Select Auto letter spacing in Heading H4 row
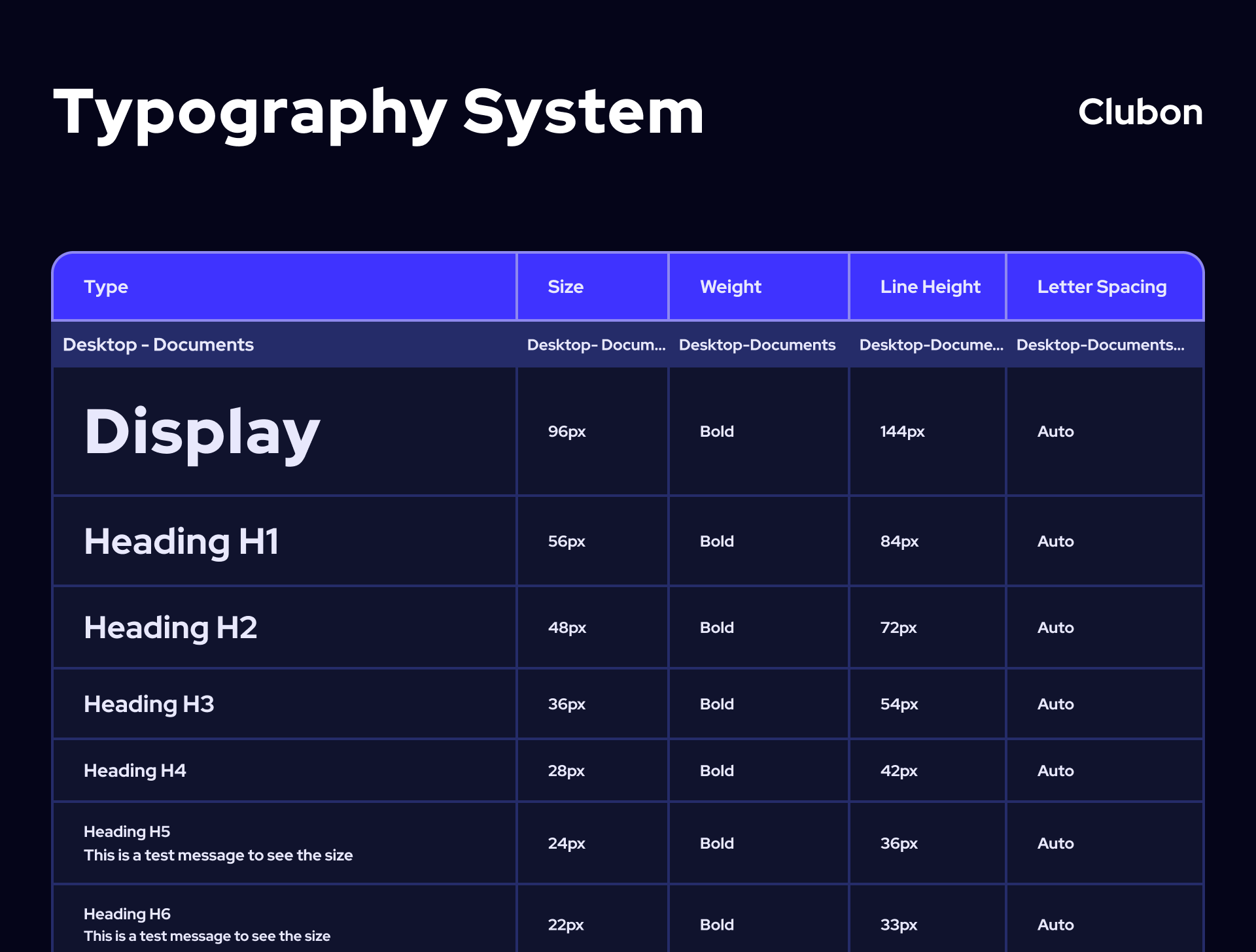Viewport: 1256px width, 952px height. (1055, 771)
